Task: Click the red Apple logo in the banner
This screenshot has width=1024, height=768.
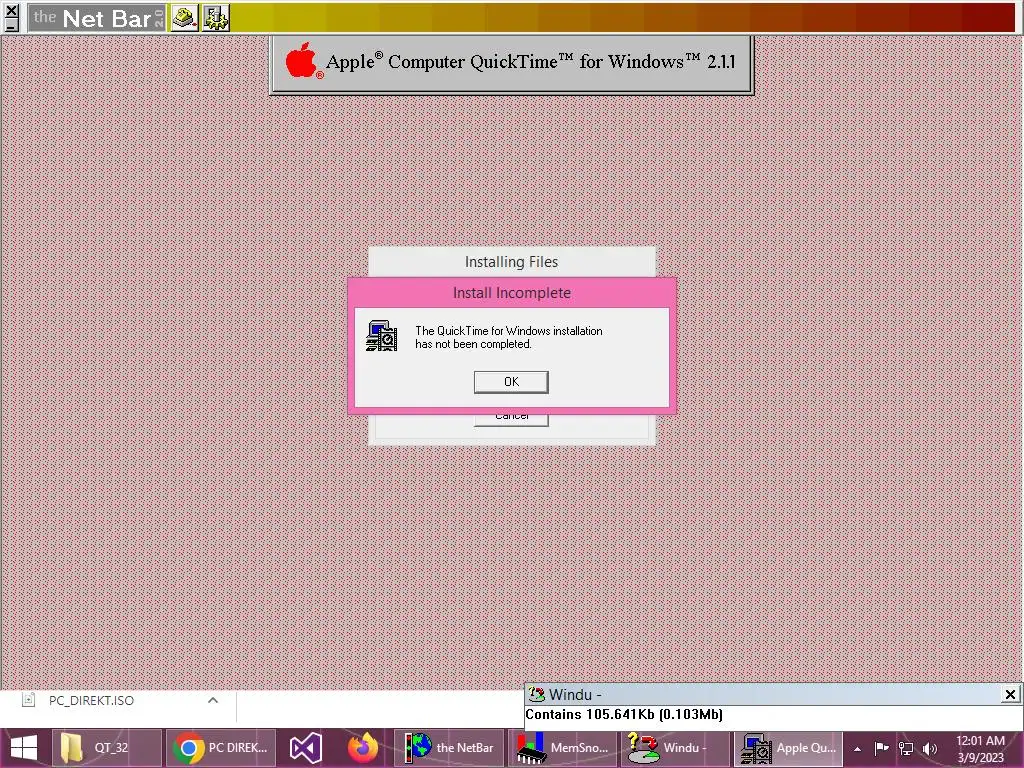Action: pos(302,61)
